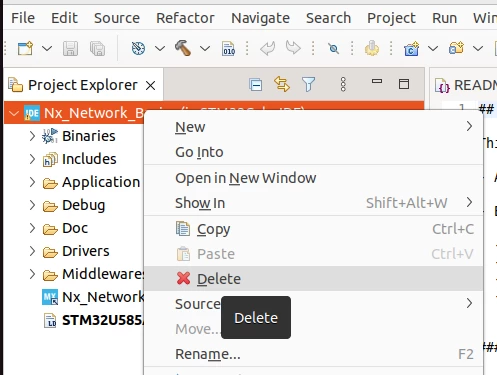
Task: Click the Redo arrow toolbar icon
Action: click(293, 48)
